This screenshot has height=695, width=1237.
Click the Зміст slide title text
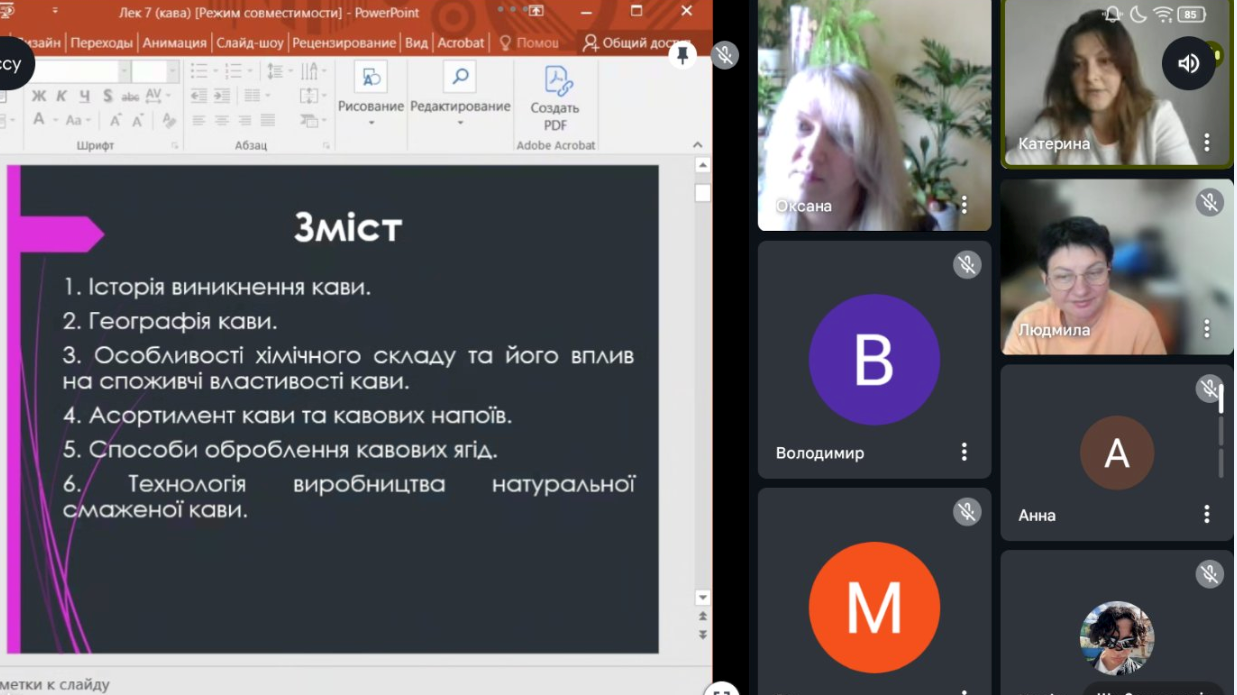click(347, 228)
